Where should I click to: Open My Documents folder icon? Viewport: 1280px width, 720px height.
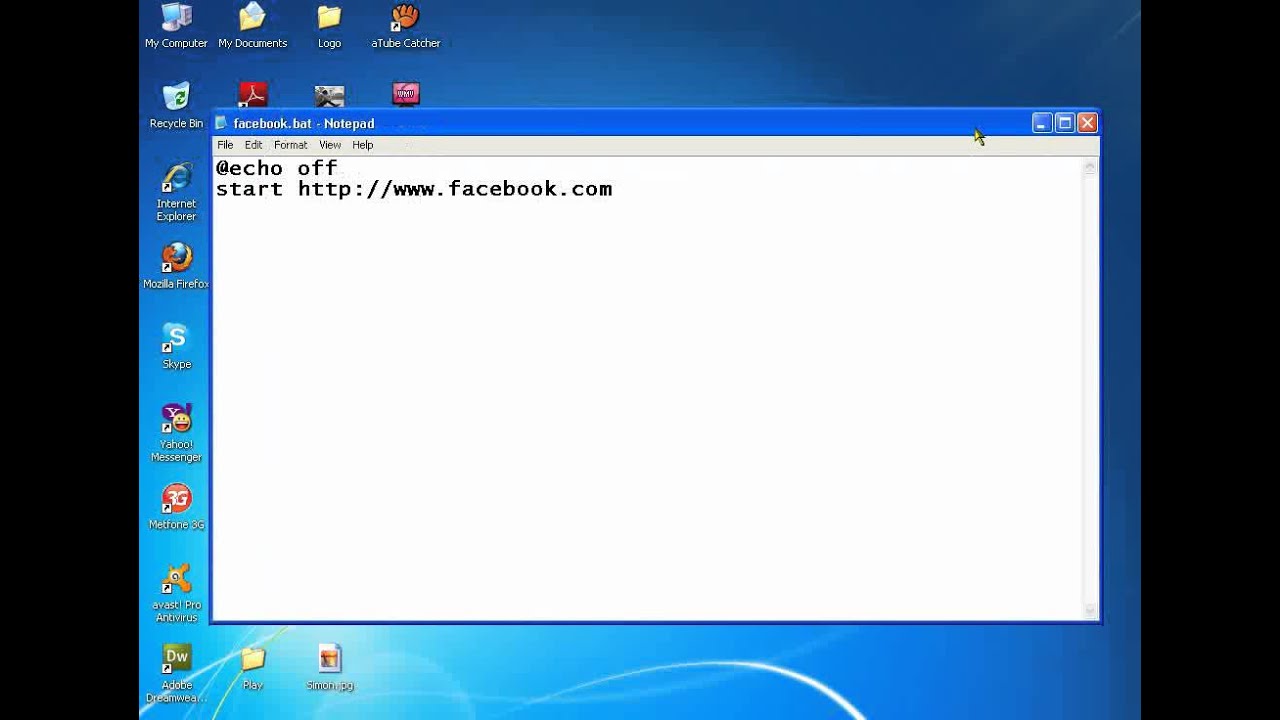pos(253,27)
